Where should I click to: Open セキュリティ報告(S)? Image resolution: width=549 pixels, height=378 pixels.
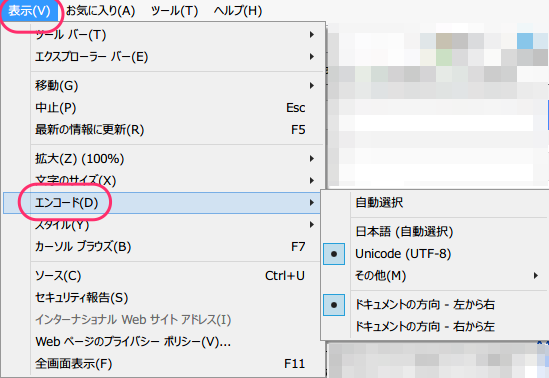163,298
